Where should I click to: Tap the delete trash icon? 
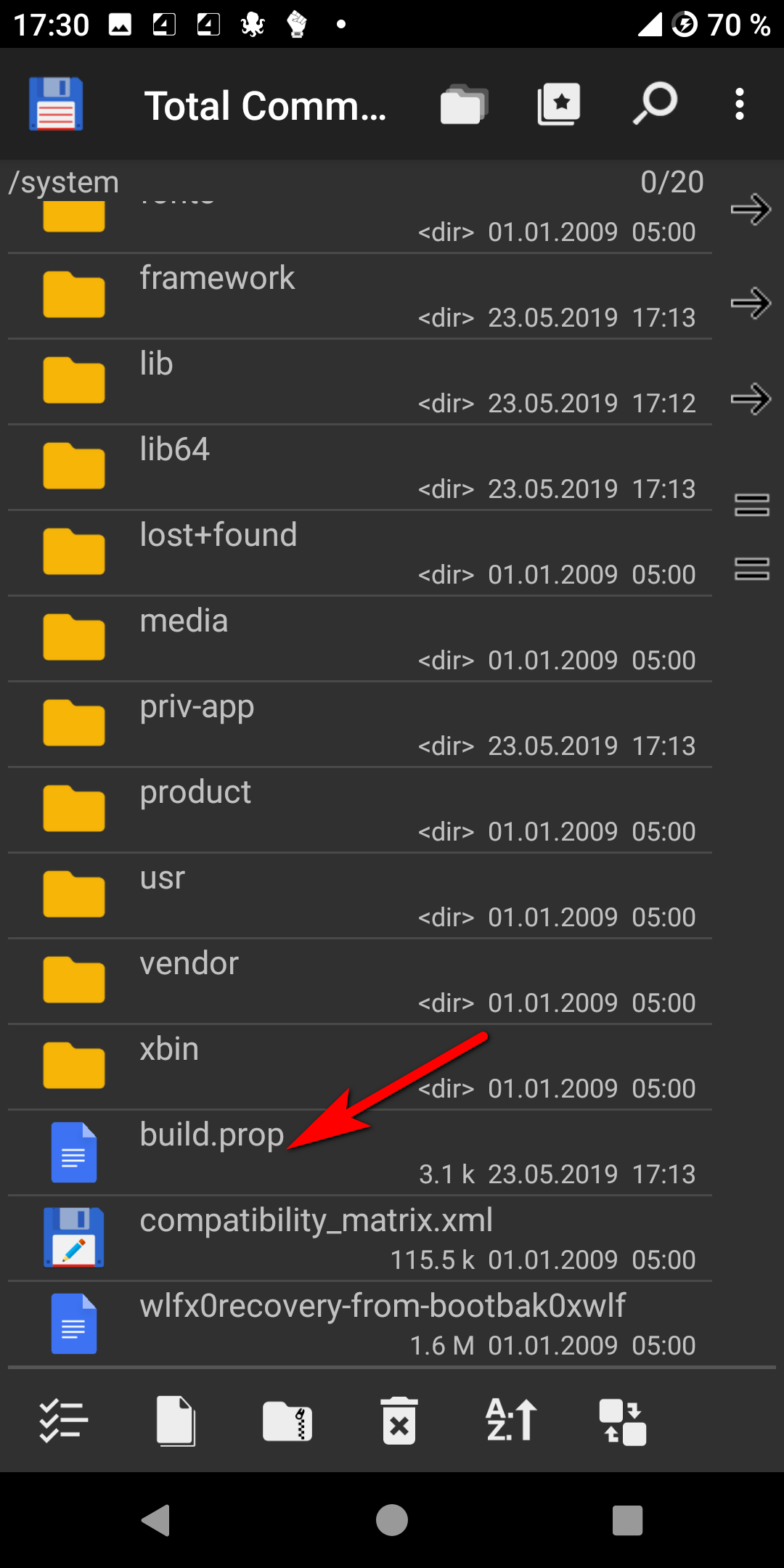click(x=399, y=1421)
